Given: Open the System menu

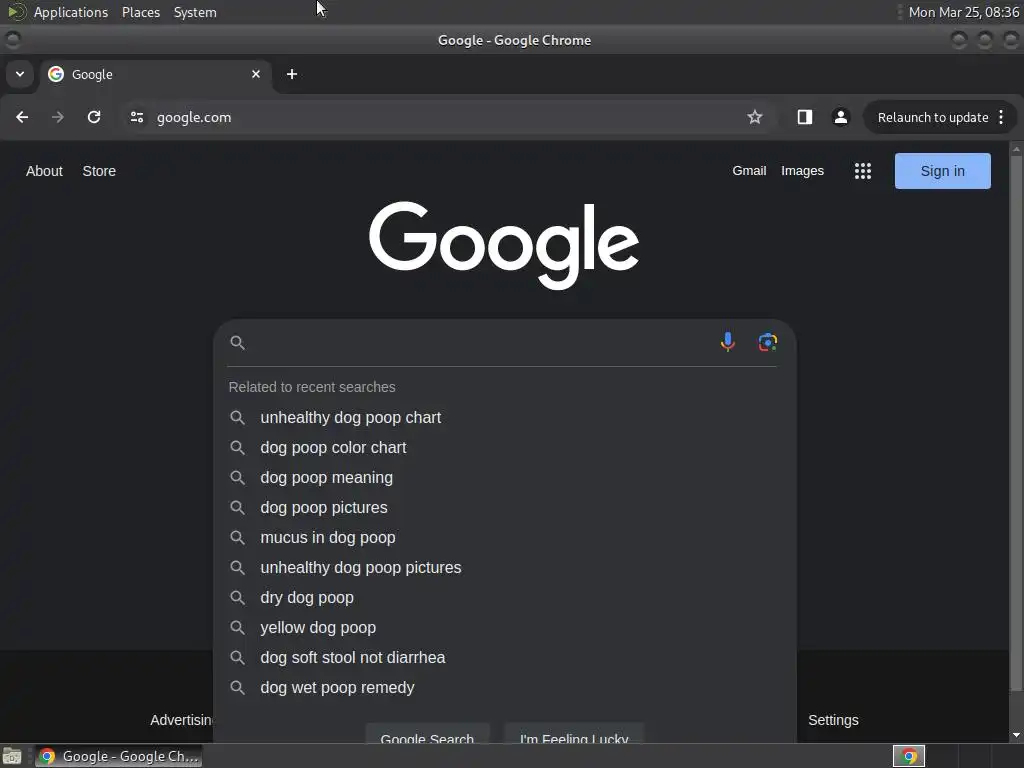Looking at the screenshot, I should (x=195, y=12).
